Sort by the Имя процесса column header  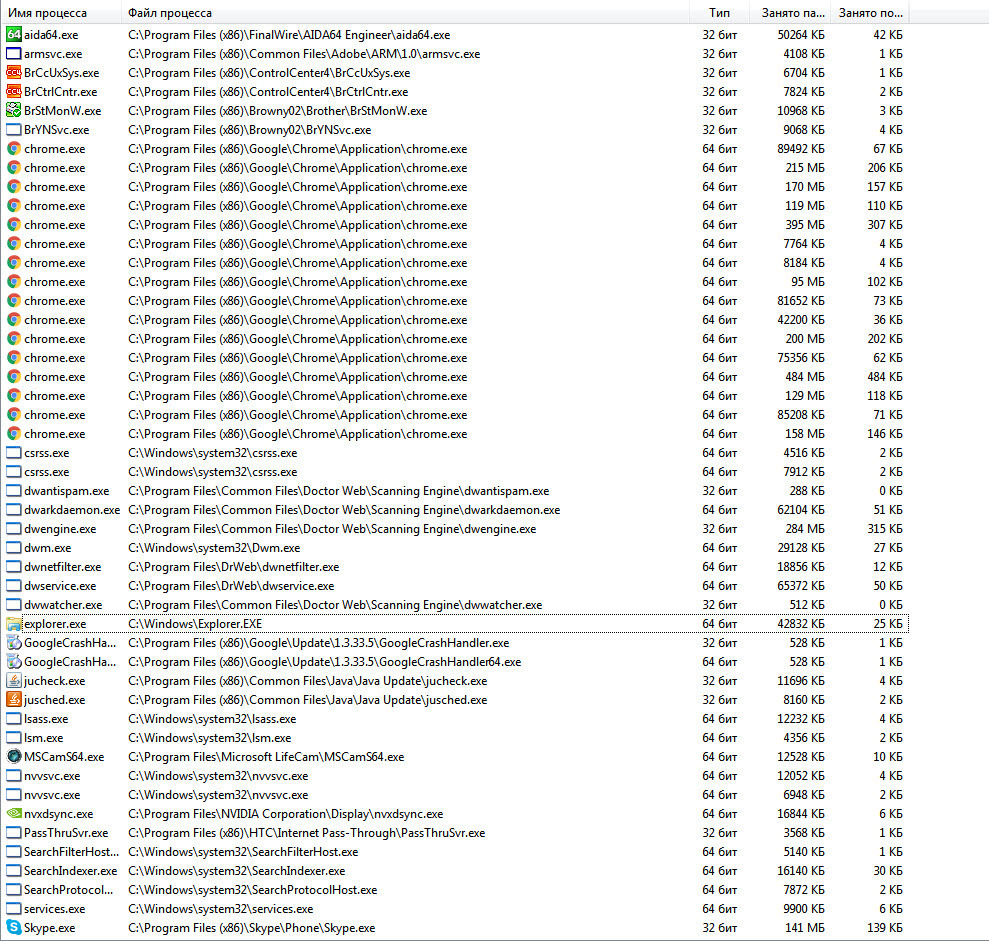click(48, 13)
